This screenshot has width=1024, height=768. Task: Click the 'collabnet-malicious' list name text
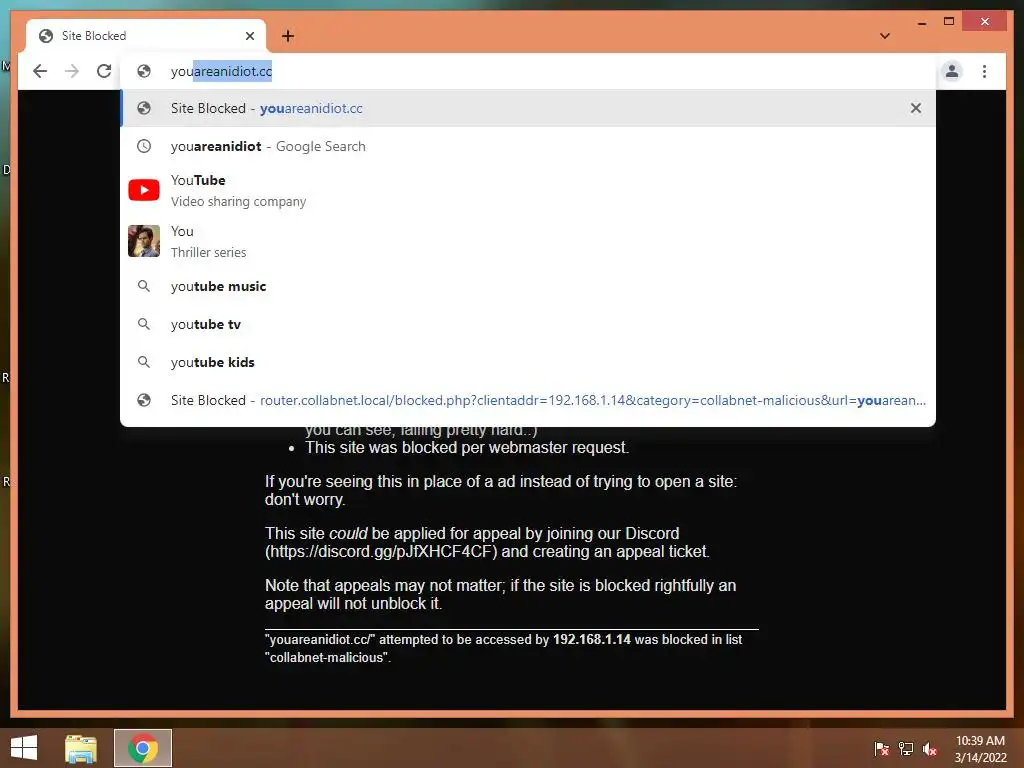click(x=327, y=658)
